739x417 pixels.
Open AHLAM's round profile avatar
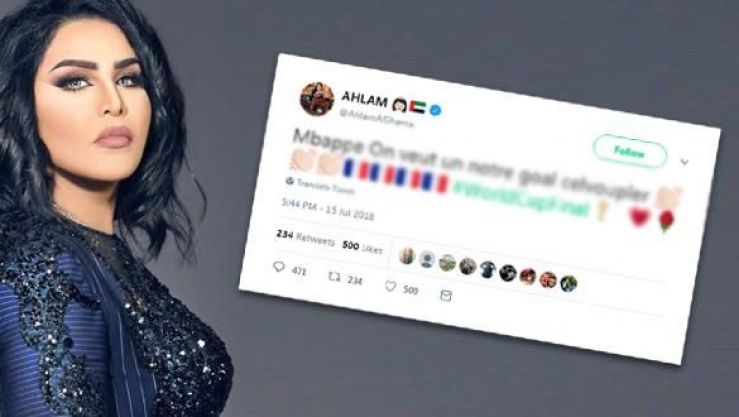coord(317,98)
